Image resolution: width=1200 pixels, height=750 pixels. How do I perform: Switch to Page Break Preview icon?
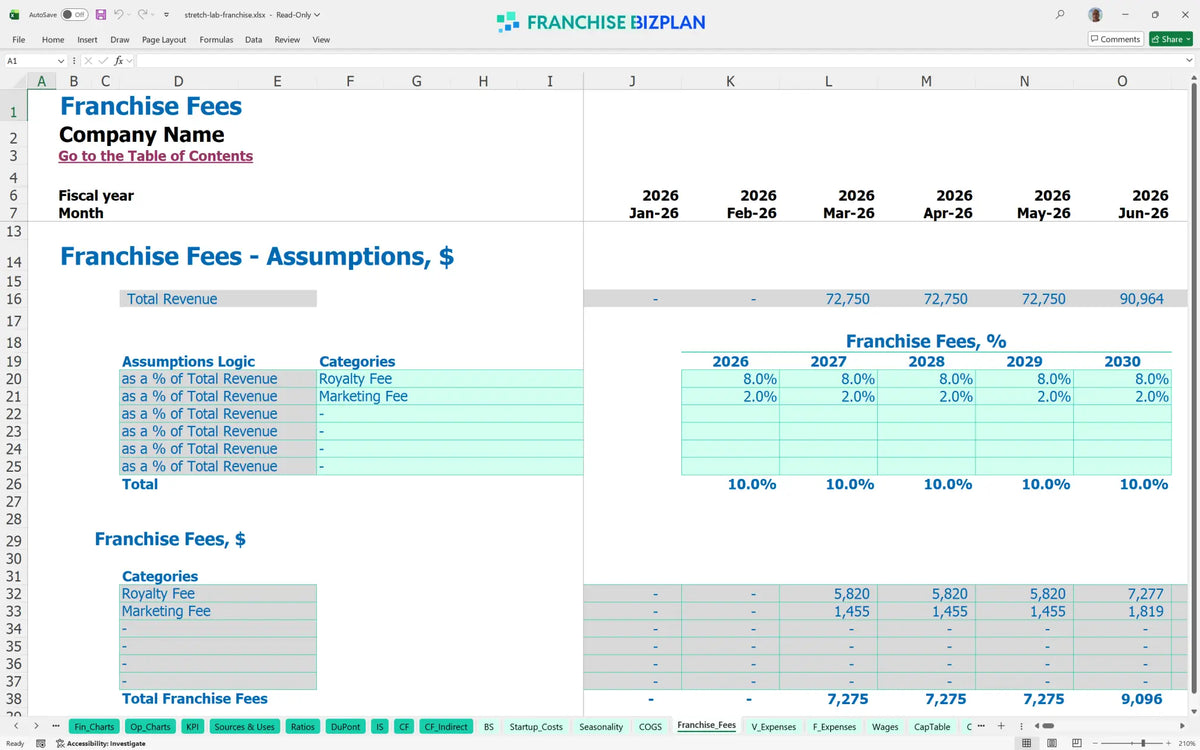[1076, 743]
